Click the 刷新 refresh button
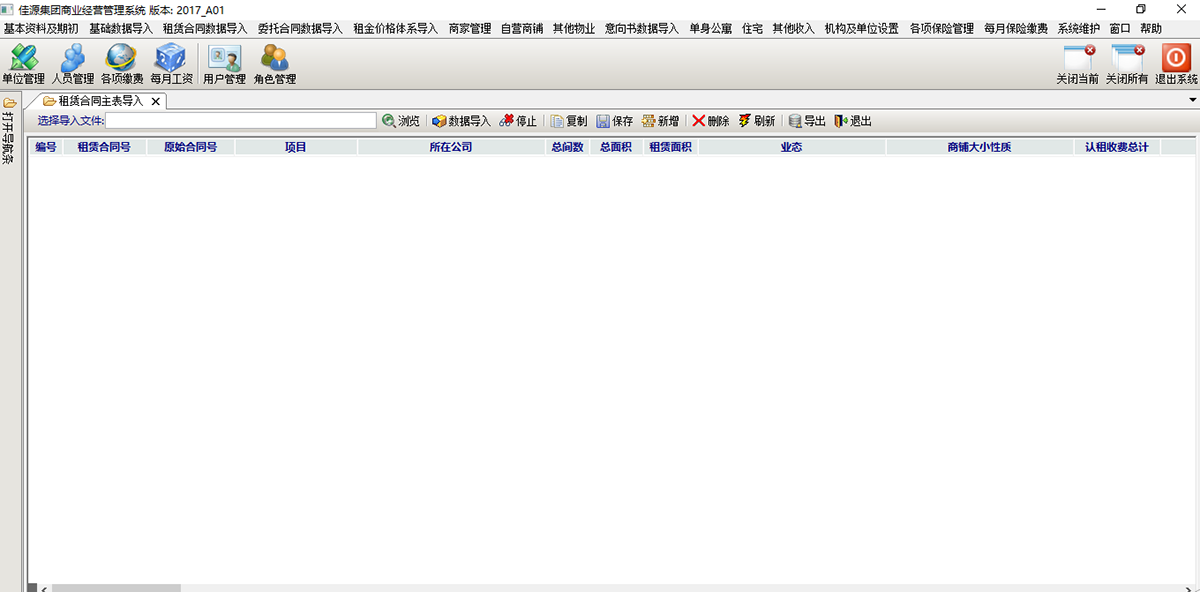 pyautogui.click(x=757, y=121)
